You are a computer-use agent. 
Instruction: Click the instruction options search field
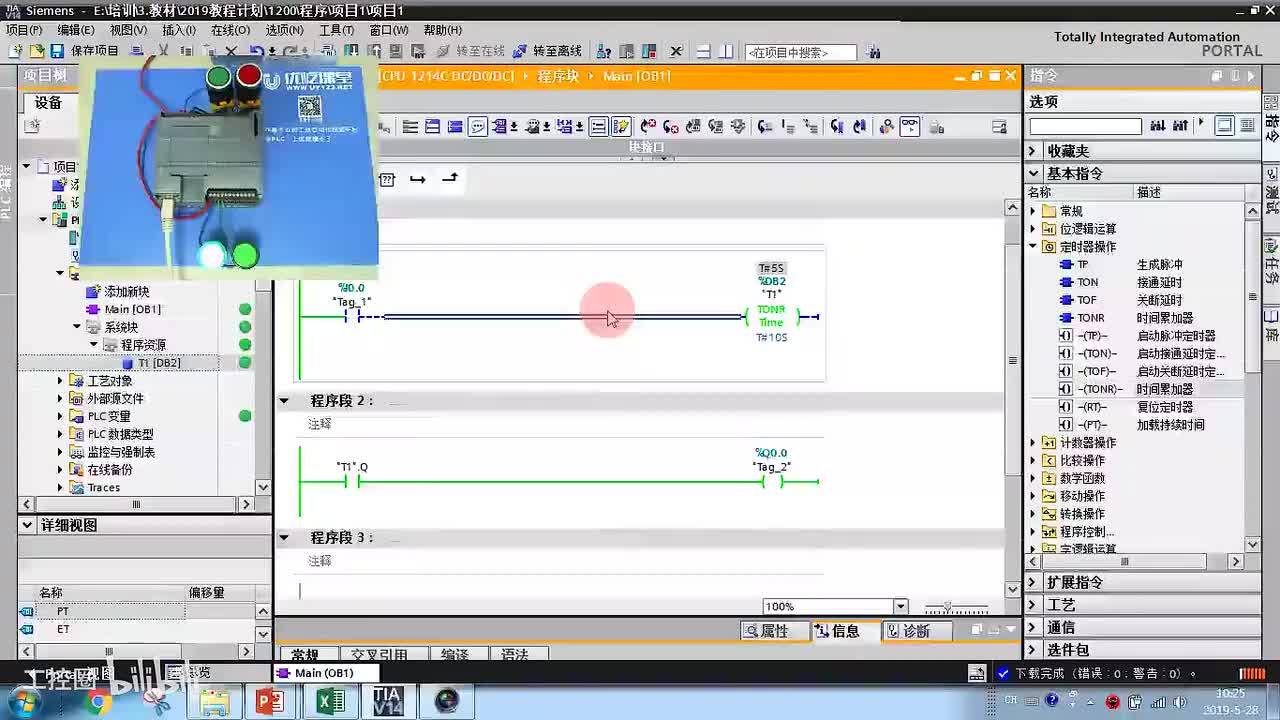(1086, 126)
